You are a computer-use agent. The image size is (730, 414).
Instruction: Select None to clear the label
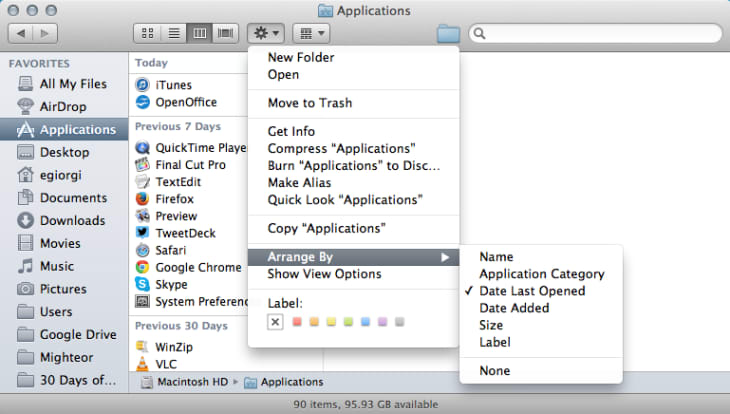click(277, 321)
